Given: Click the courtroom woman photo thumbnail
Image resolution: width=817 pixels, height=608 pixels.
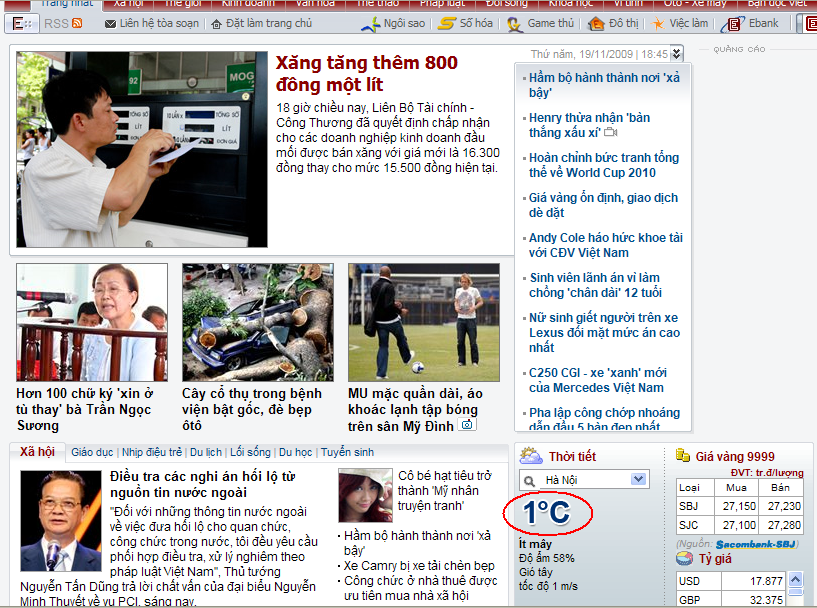Looking at the screenshot, I should (x=92, y=322).
